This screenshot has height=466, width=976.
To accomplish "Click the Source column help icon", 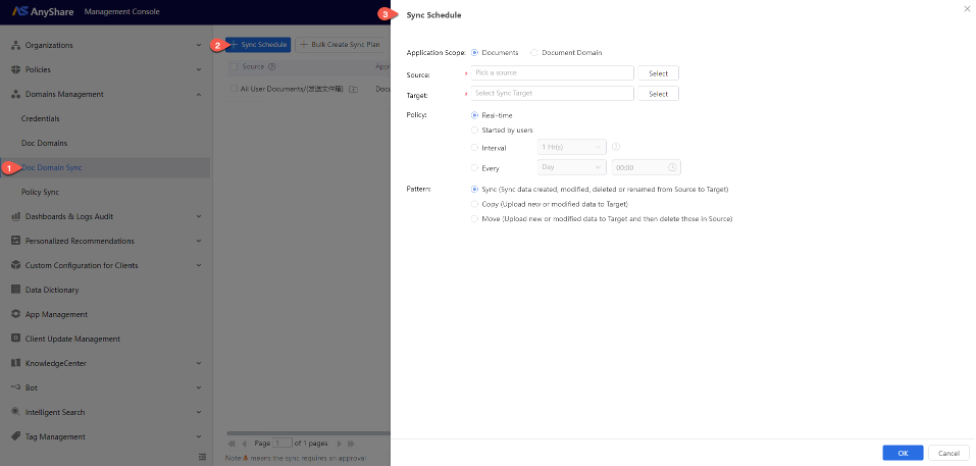I will (x=271, y=67).
